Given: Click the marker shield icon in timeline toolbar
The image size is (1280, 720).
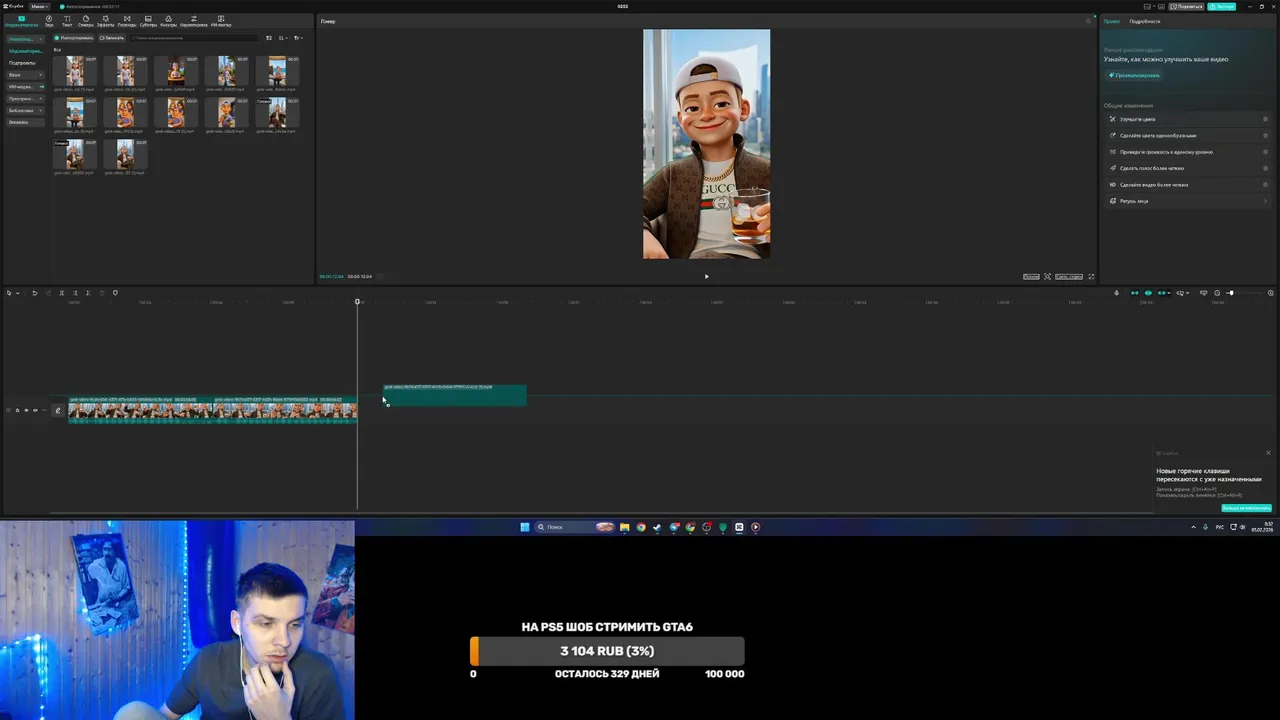Looking at the screenshot, I should 115,293.
